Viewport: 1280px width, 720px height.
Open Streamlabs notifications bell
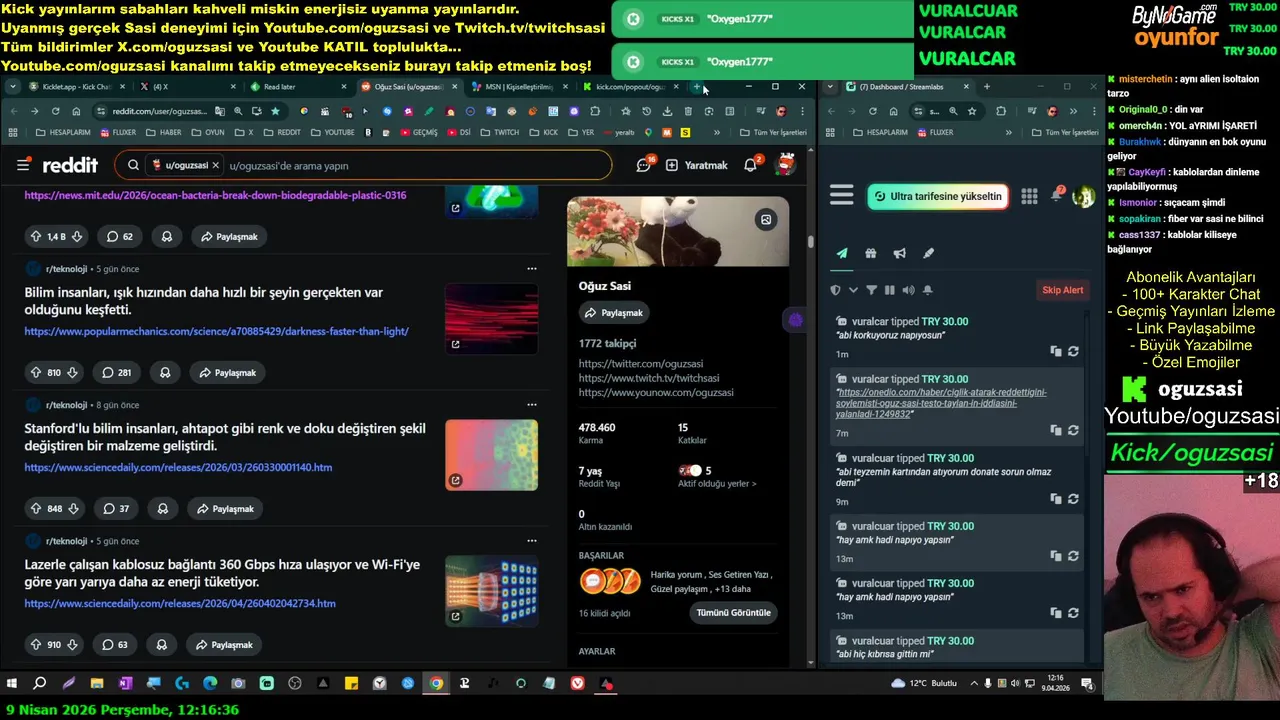point(1056,196)
